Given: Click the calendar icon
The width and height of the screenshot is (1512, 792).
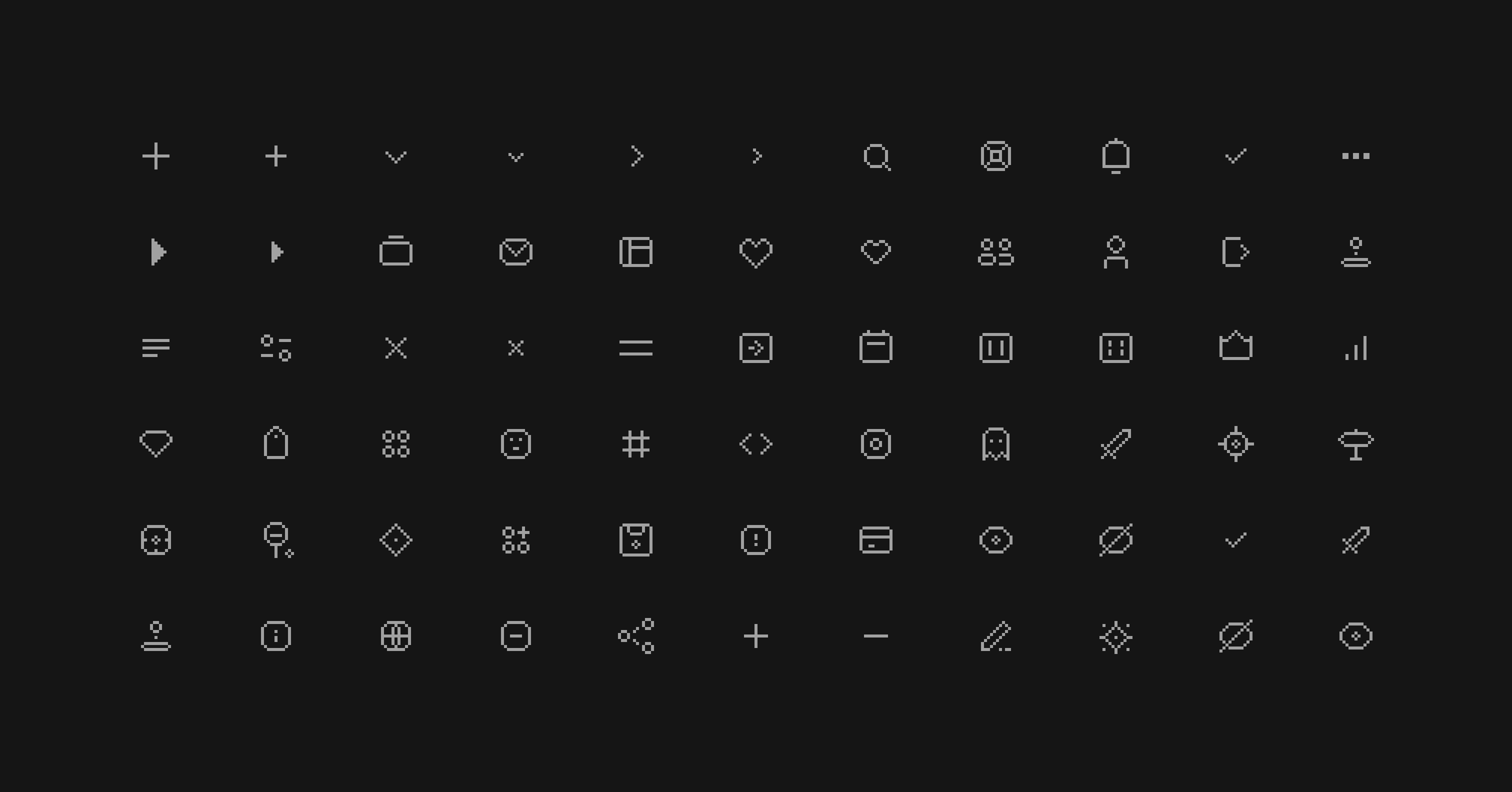Looking at the screenshot, I should [875, 347].
